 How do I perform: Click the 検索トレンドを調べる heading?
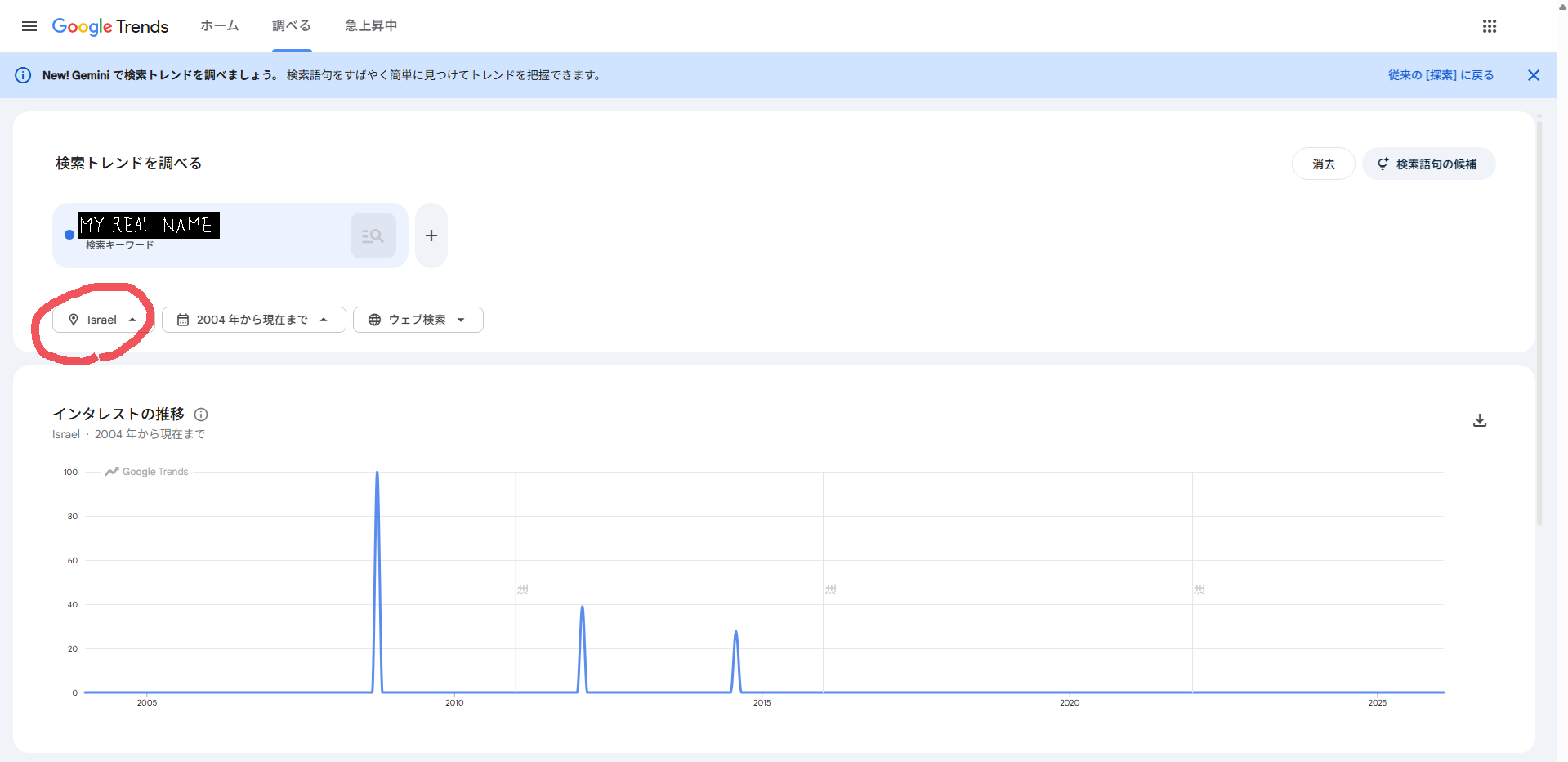click(129, 164)
